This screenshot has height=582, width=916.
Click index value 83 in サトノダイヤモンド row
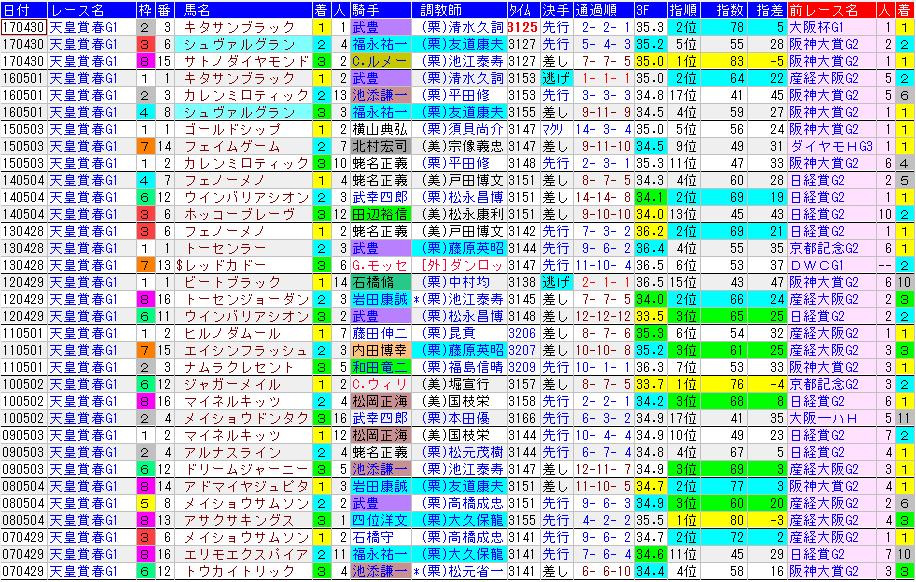tap(737, 61)
